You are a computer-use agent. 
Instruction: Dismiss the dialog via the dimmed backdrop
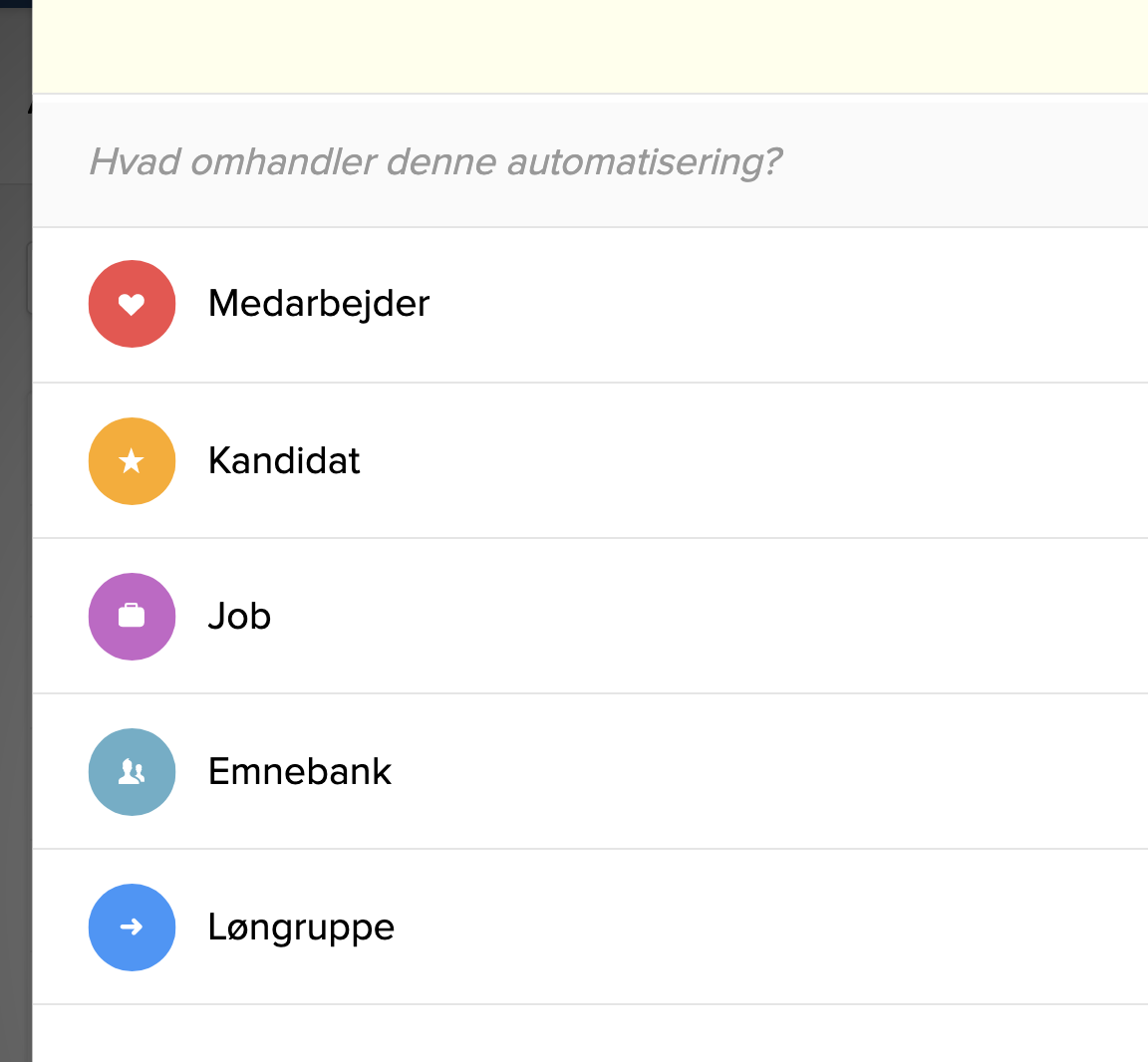pyautogui.click(x=15, y=598)
